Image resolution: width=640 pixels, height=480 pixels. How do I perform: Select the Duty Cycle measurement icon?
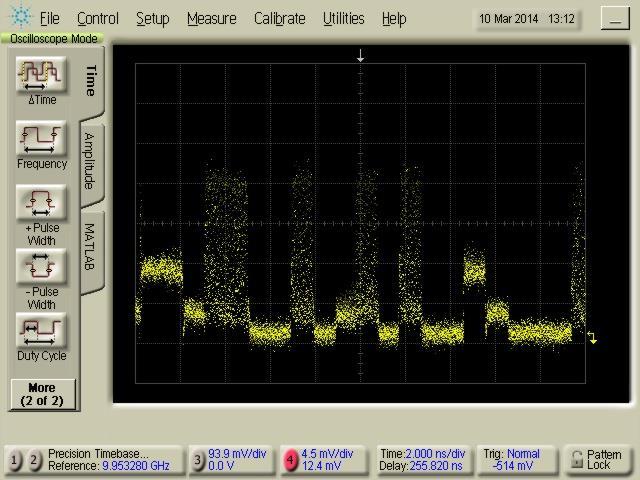pyautogui.click(x=41, y=330)
